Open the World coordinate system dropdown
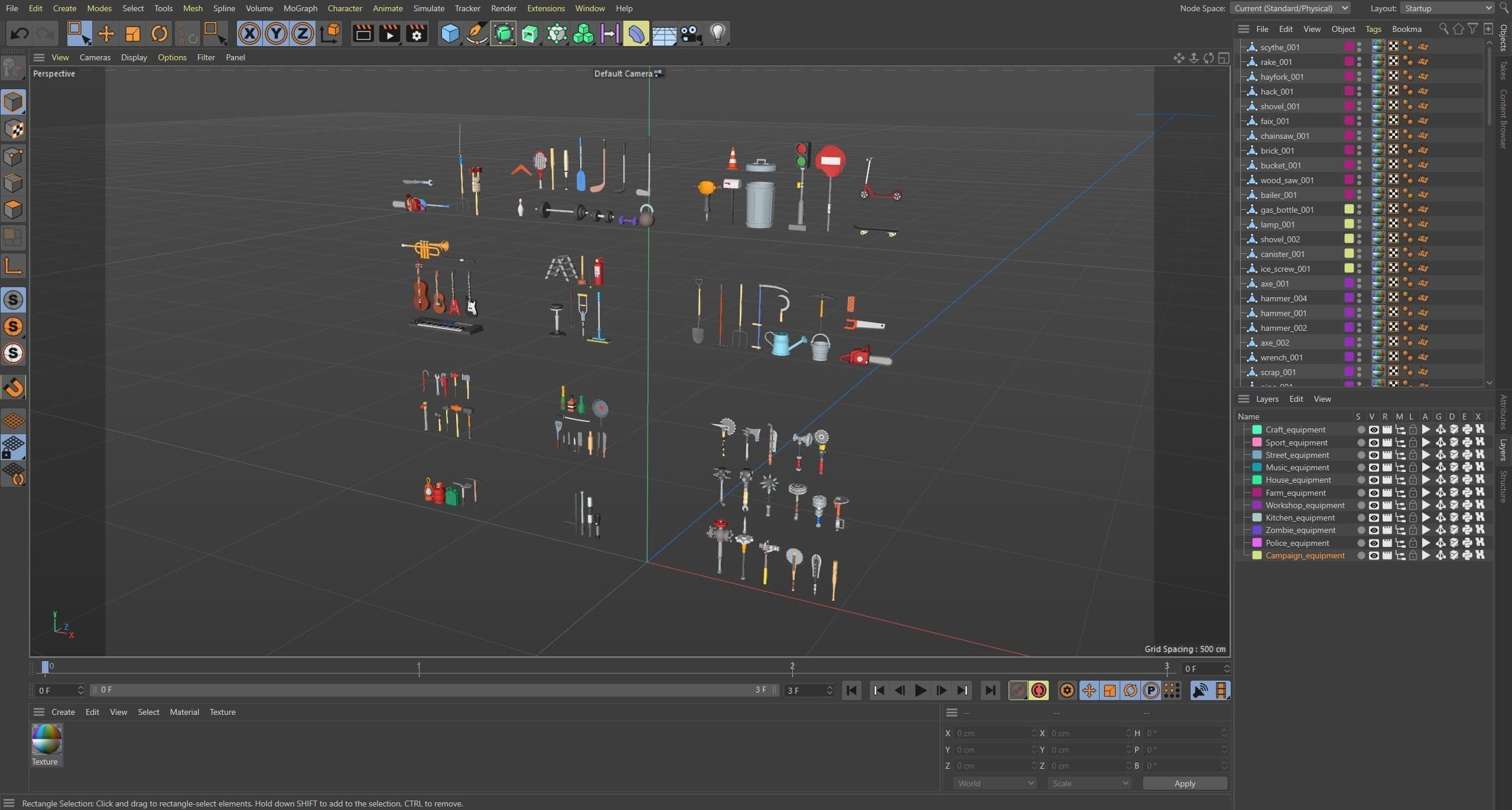The height and width of the screenshot is (810, 1512). [x=995, y=783]
